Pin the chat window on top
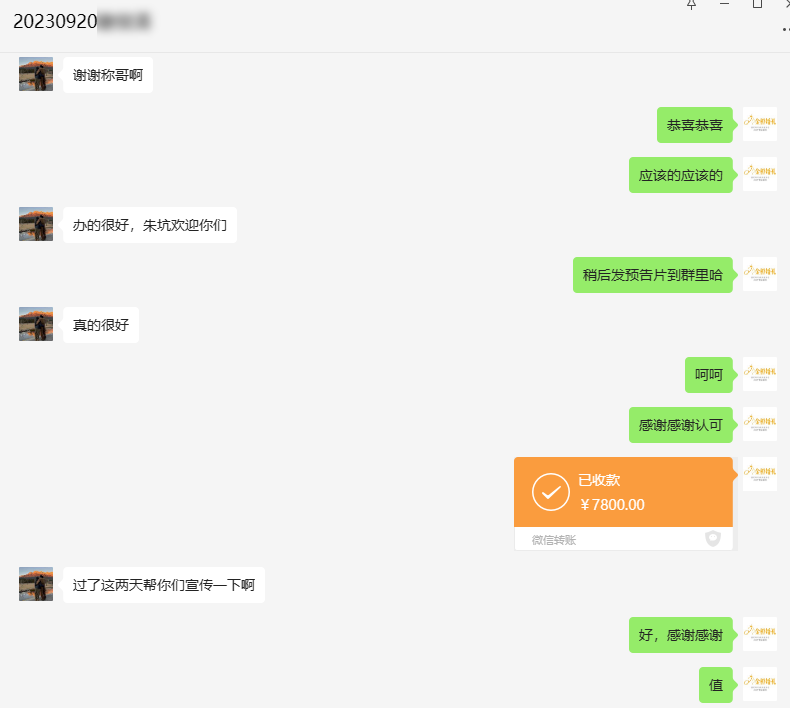The width and height of the screenshot is (790, 708). [x=692, y=4]
